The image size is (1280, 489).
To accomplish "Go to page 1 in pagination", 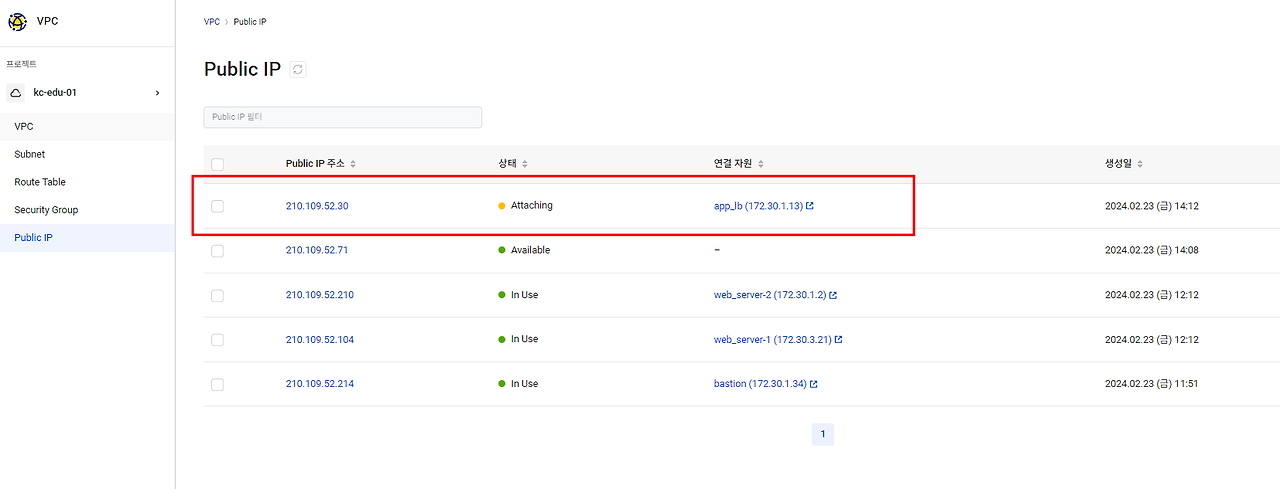I will coord(823,434).
